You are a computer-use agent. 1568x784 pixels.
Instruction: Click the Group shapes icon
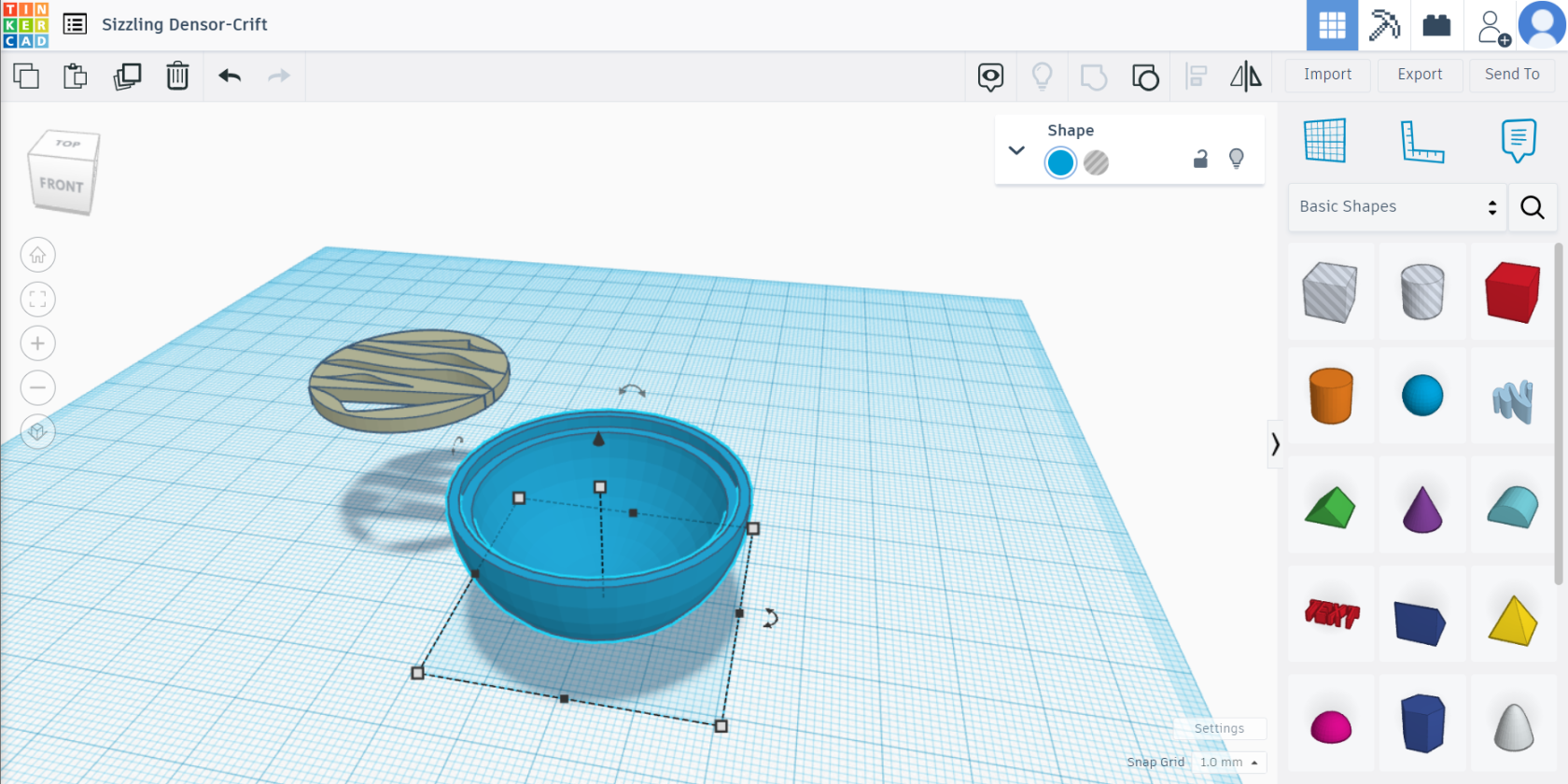(x=1094, y=77)
